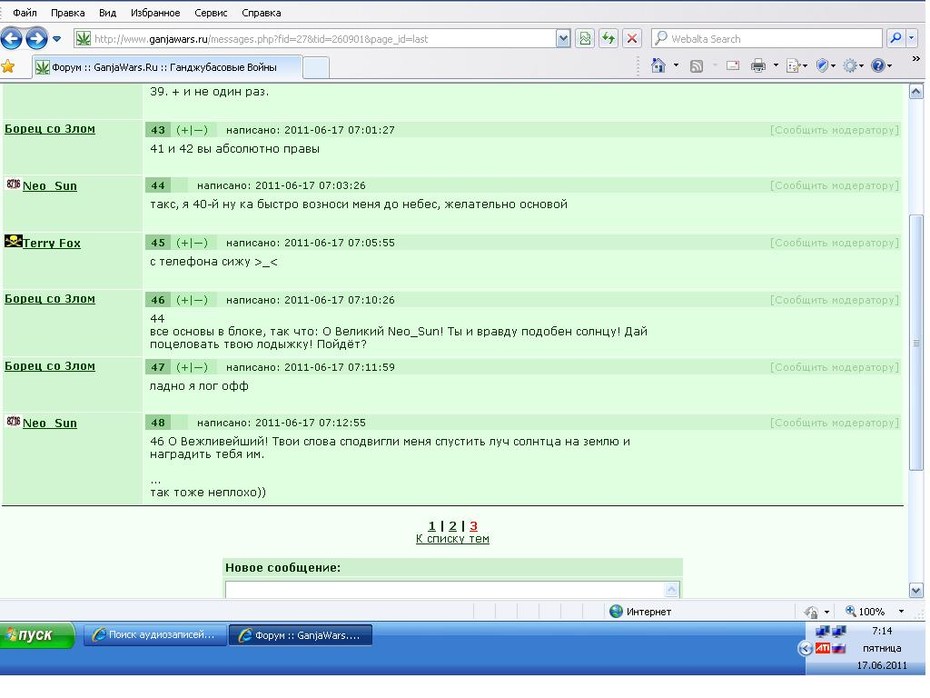Click the Новое сообщение text area
Image resolution: width=930 pixels, height=698 pixels.
point(452,589)
